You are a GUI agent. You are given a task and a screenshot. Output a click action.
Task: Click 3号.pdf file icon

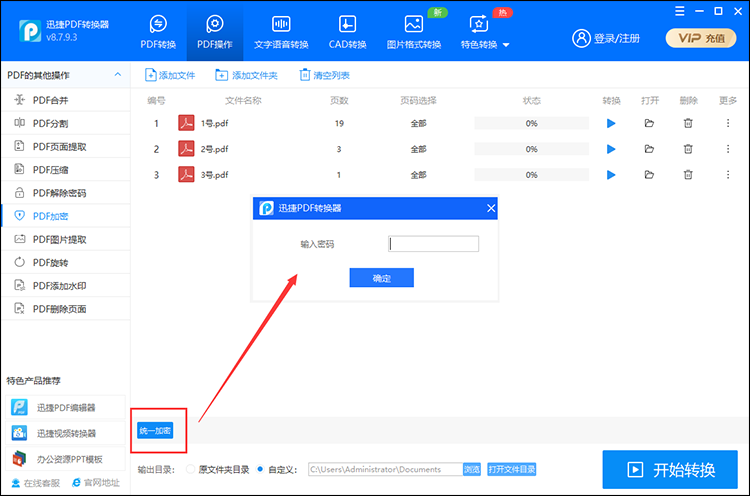[186, 175]
